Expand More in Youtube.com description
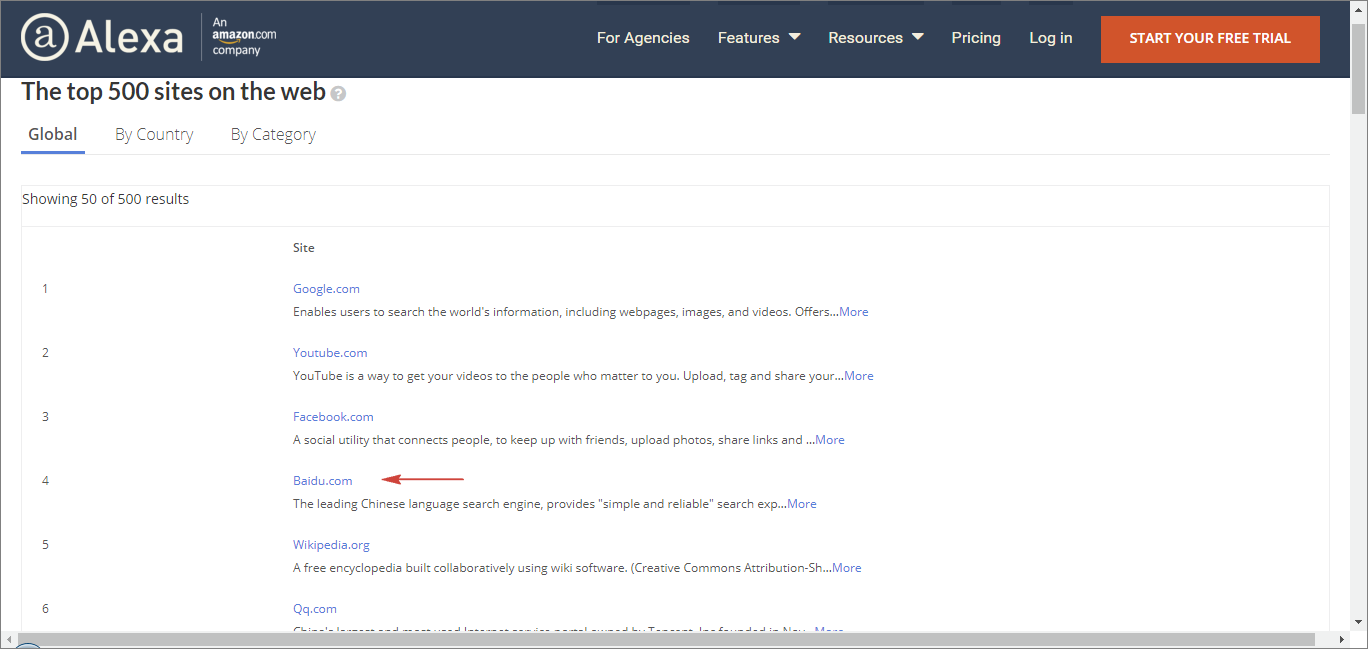Image resolution: width=1368 pixels, height=649 pixels. coord(859,376)
